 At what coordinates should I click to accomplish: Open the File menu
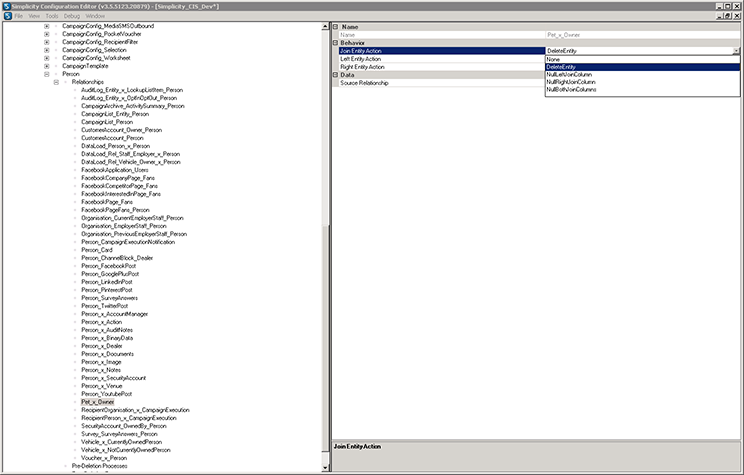pyautogui.click(x=18, y=16)
